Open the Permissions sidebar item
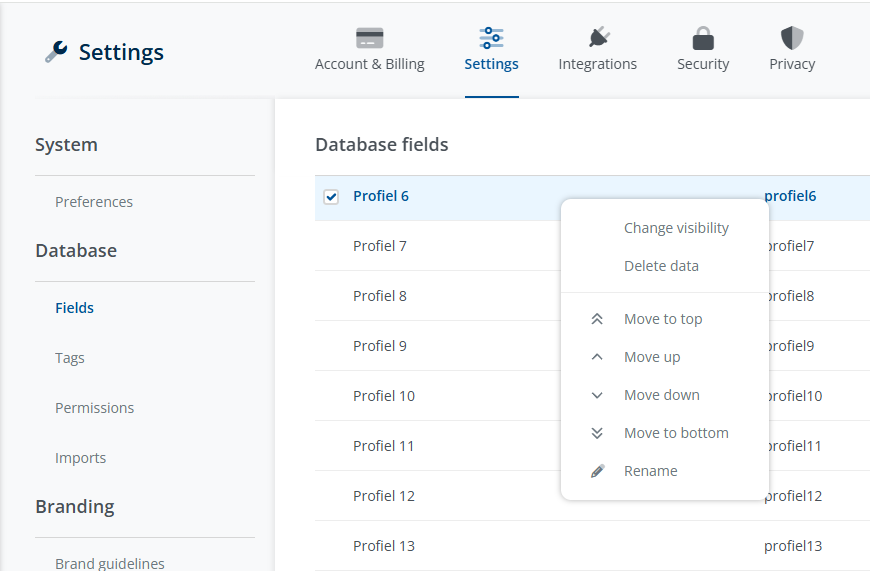This screenshot has width=870, height=571. [x=94, y=408]
